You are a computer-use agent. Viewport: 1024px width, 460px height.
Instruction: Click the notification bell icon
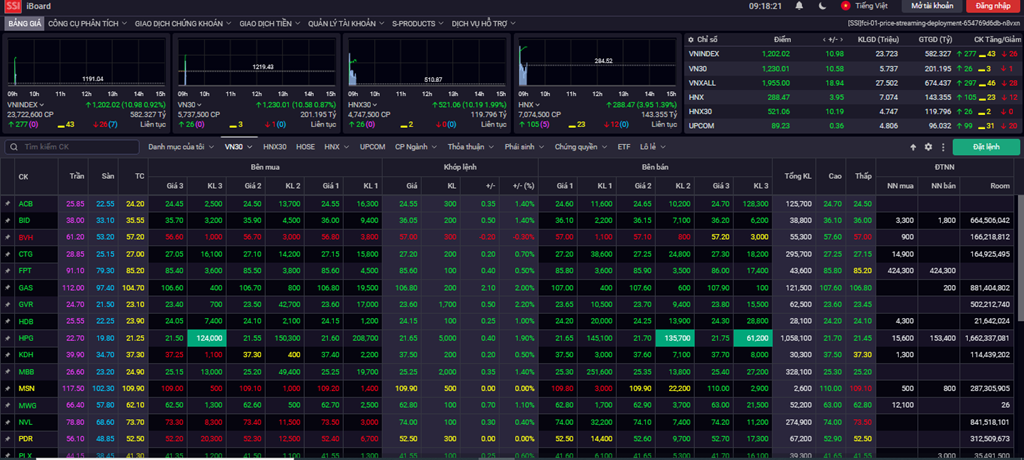pyautogui.click(x=800, y=6)
